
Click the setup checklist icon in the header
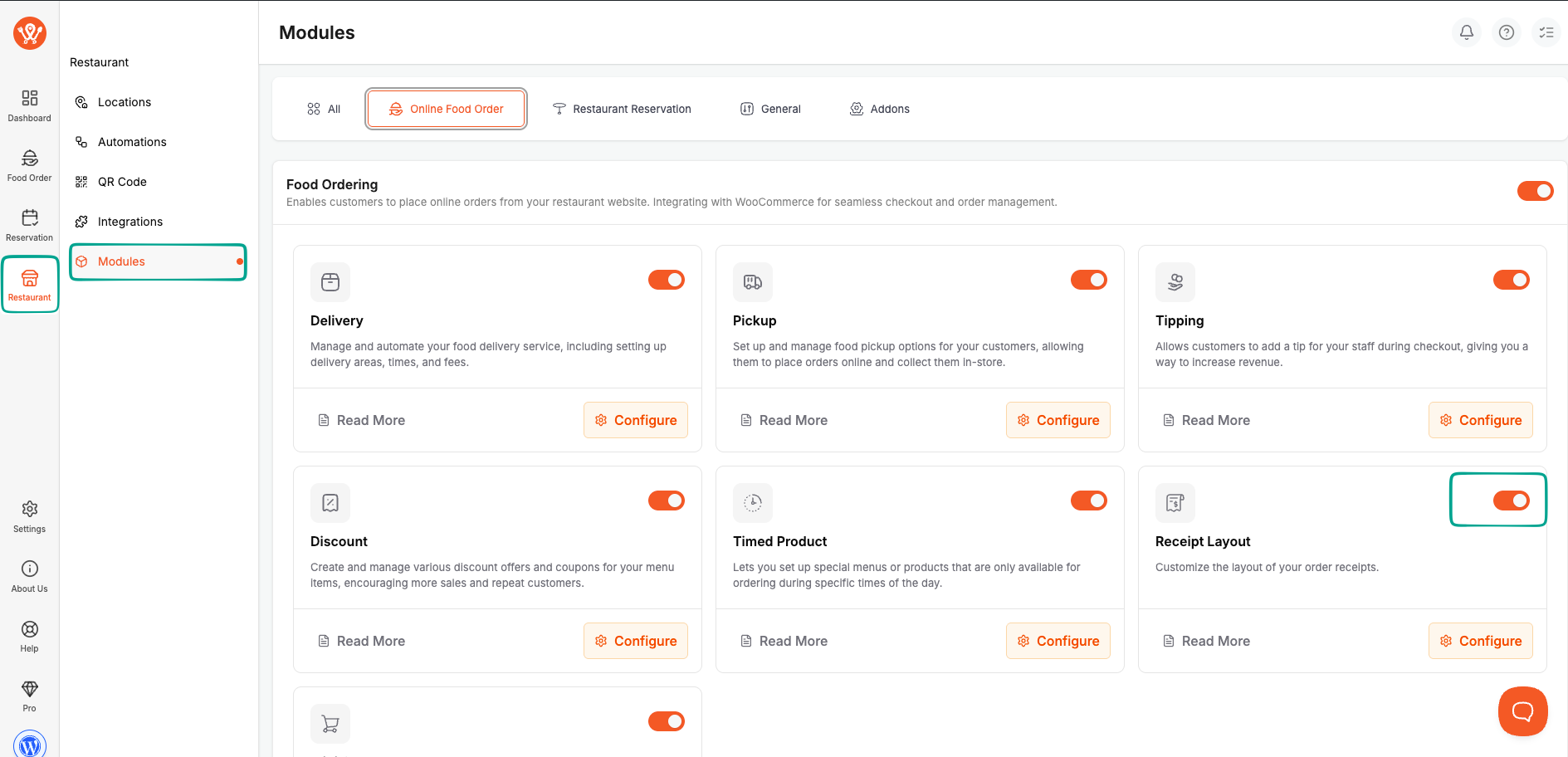pos(1546,32)
